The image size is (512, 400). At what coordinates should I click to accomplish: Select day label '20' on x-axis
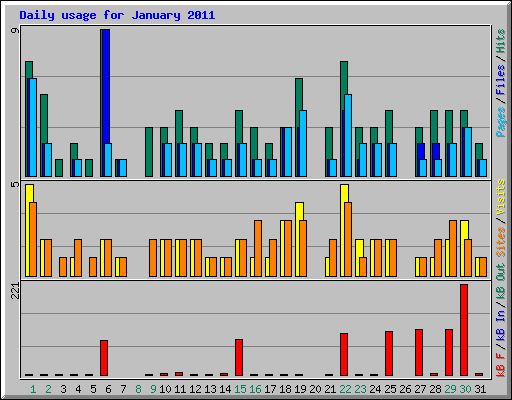315,389
